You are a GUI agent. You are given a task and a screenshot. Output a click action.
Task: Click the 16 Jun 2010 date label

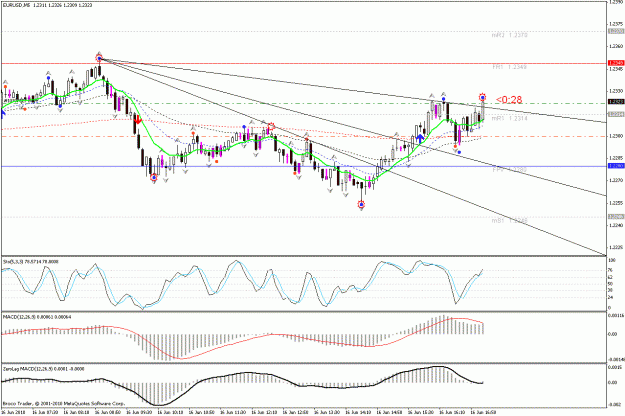[13, 413]
